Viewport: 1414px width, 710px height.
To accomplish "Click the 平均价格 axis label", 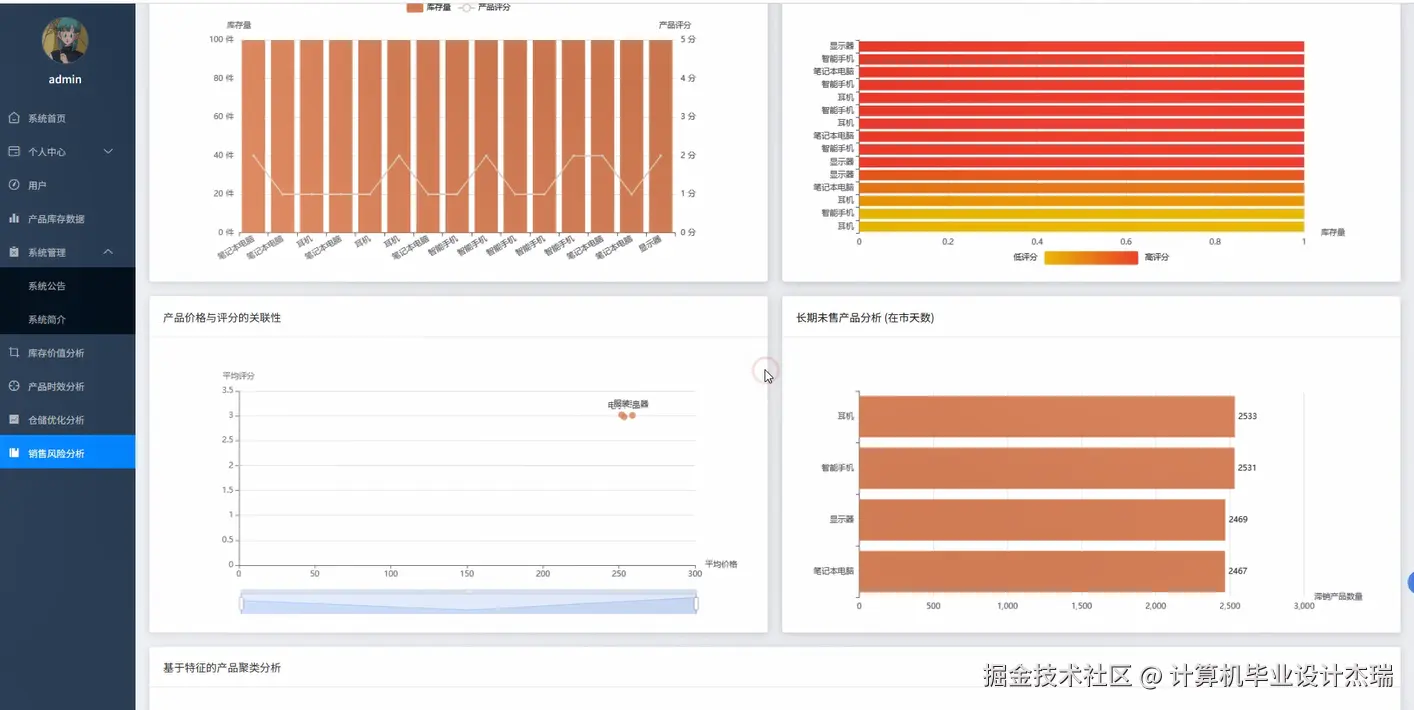I will coord(721,564).
